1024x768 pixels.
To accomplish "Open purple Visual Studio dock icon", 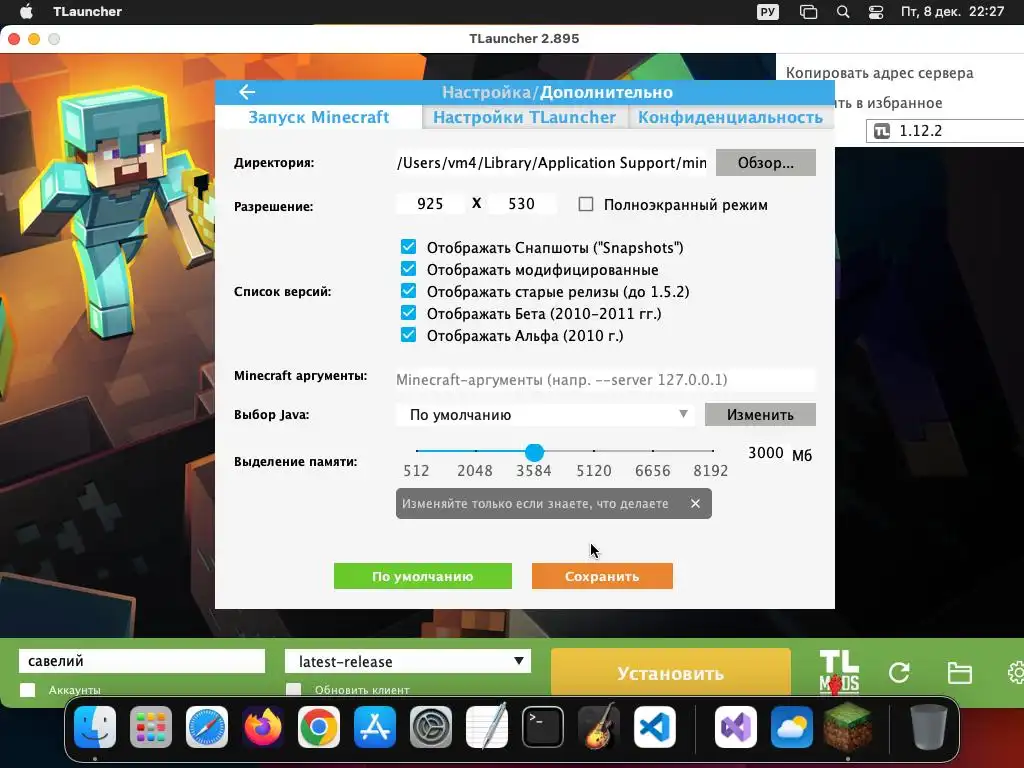I will (736, 727).
